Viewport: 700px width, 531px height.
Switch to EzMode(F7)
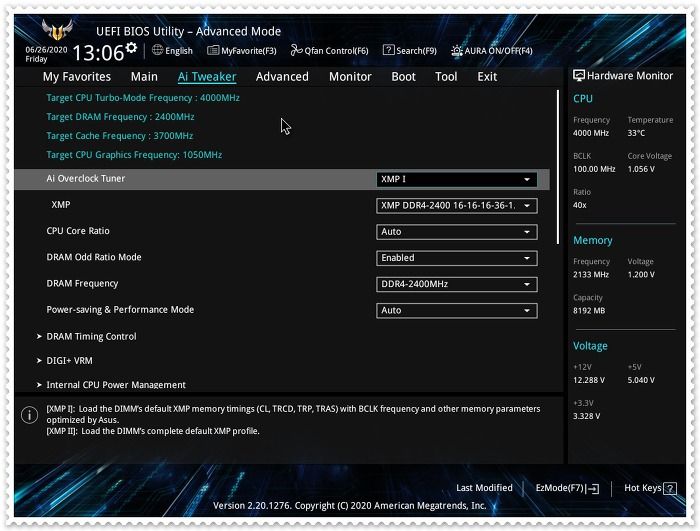[x=567, y=488]
